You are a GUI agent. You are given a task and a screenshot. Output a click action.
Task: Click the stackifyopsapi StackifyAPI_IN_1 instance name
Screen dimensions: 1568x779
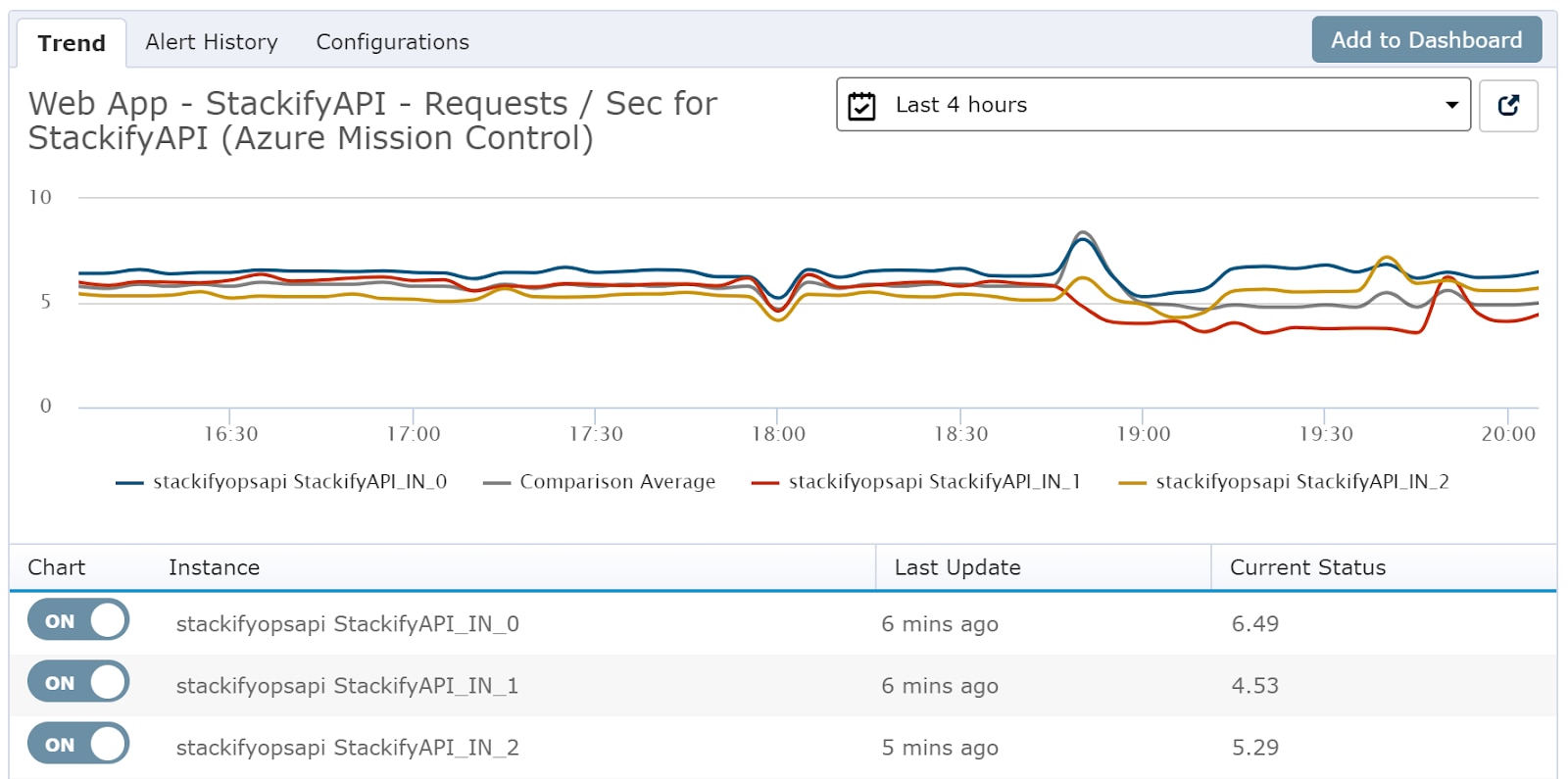[349, 686]
